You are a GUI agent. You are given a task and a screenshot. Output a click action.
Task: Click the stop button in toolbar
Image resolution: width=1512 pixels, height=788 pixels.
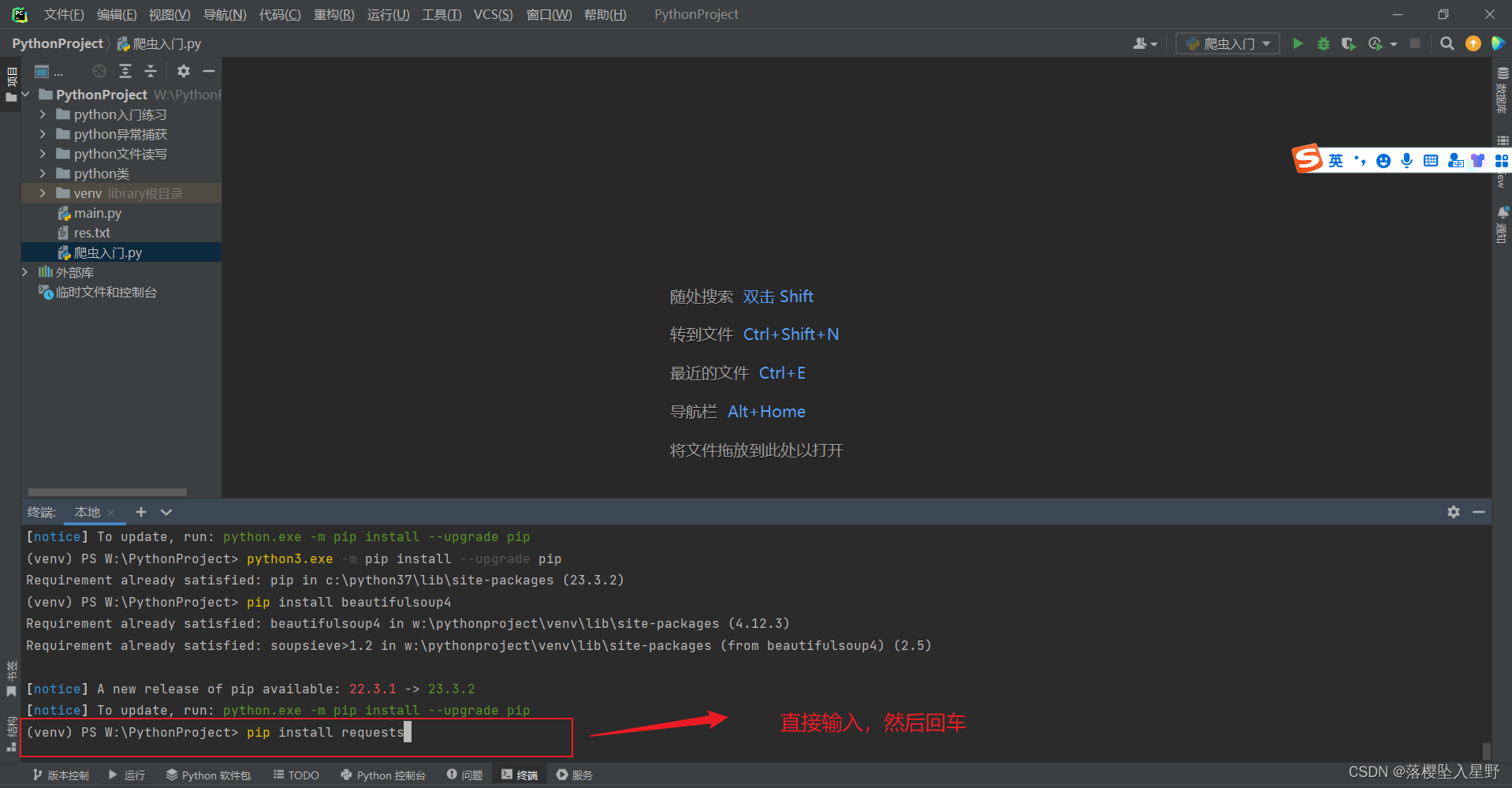point(1415,43)
